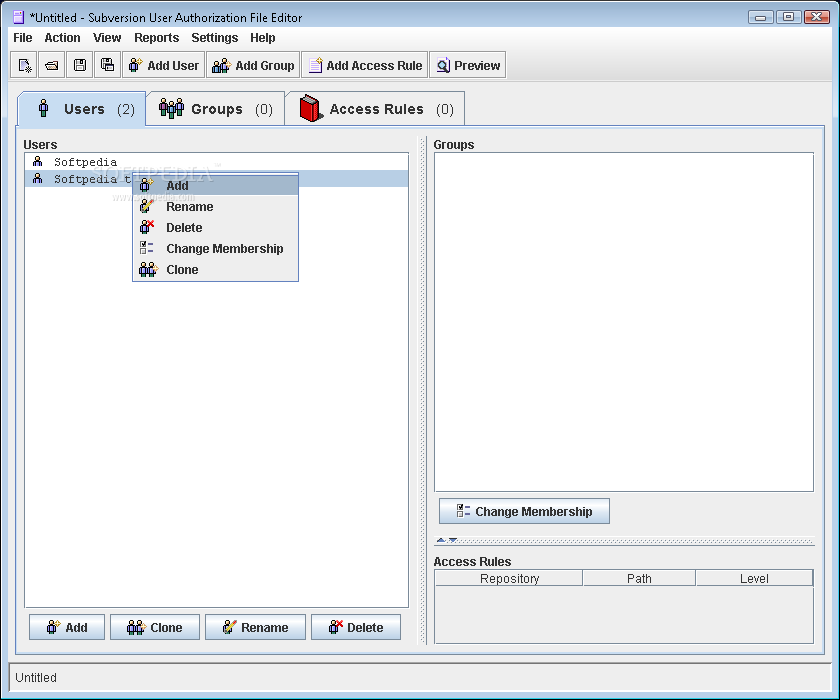Click the Level column header
Viewport: 840px width, 700px height.
point(754,578)
